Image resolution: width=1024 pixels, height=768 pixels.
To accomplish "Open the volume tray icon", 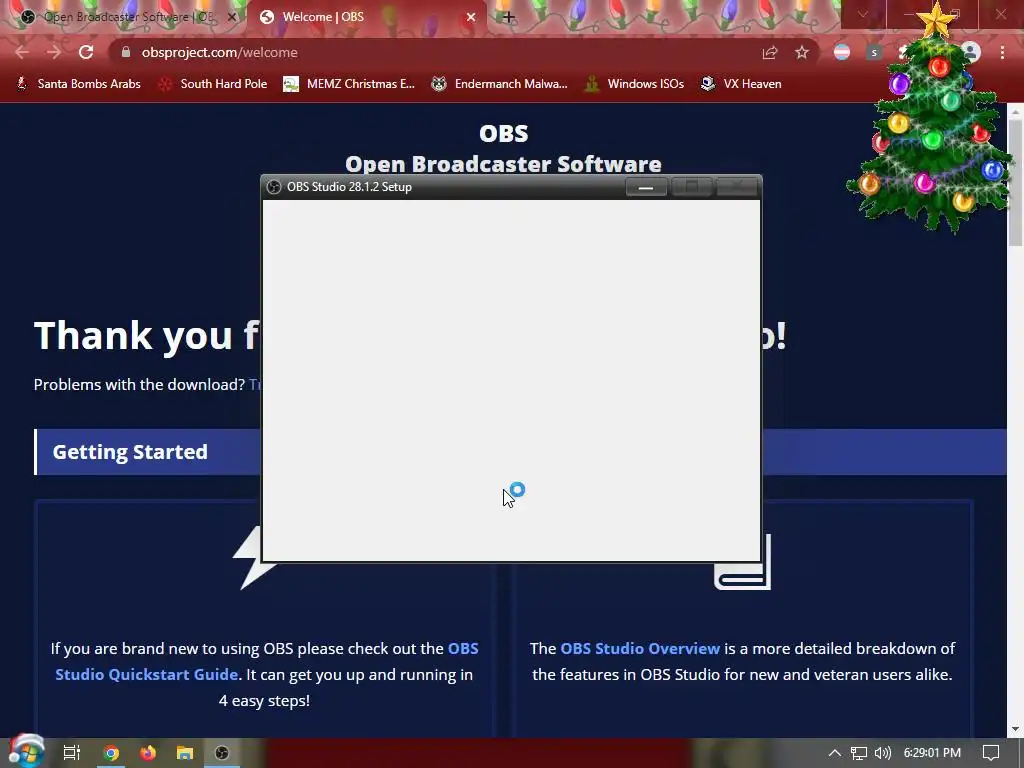I will tap(882, 753).
